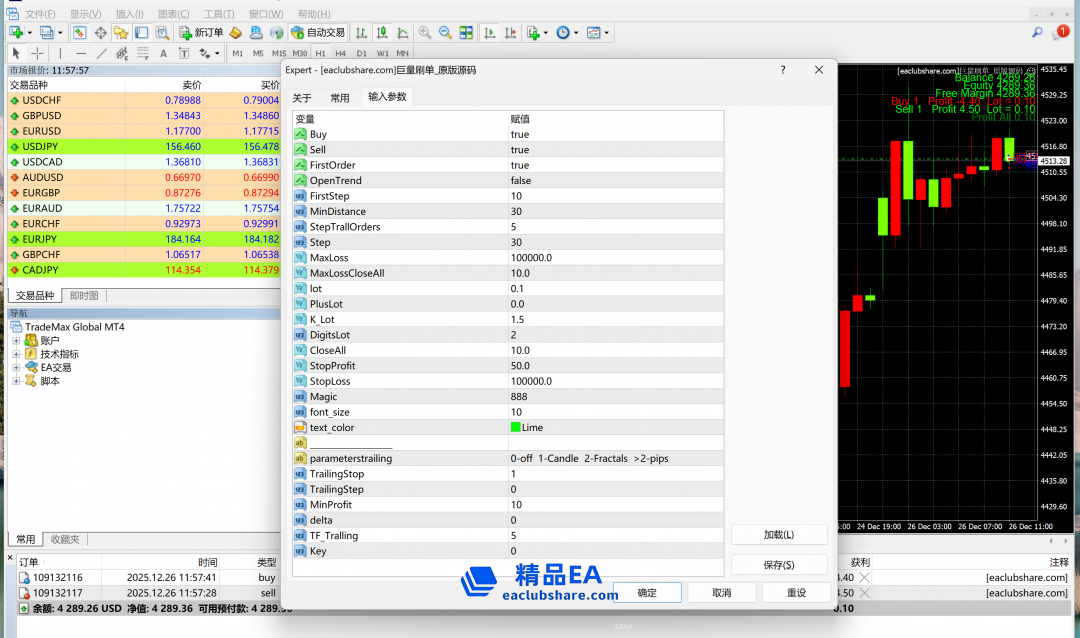The image size is (1080, 638).
Task: Toggle the candlestick chart mode button
Action: (x=380, y=32)
